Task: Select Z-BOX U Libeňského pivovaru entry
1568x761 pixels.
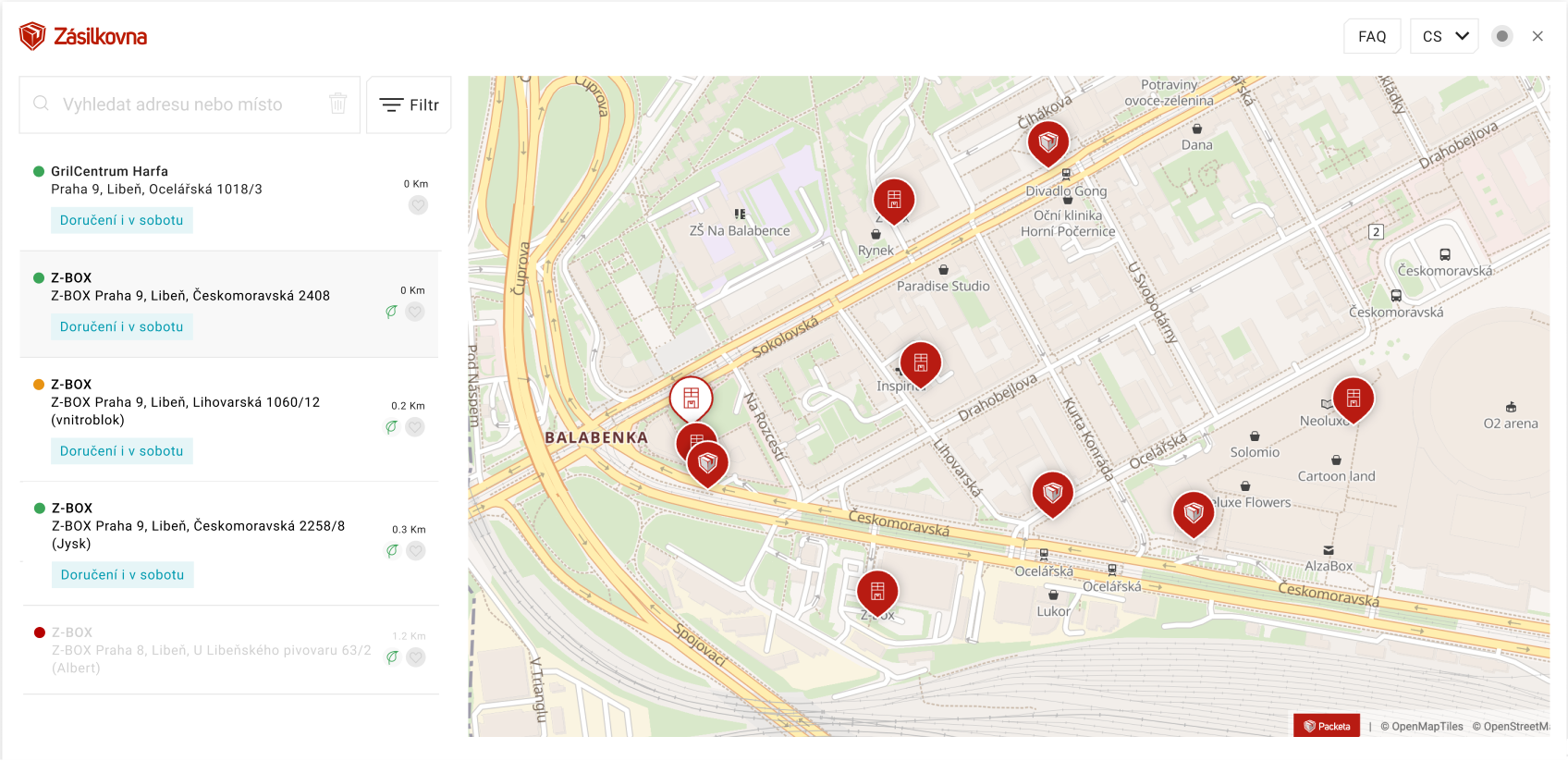Action: point(229,650)
